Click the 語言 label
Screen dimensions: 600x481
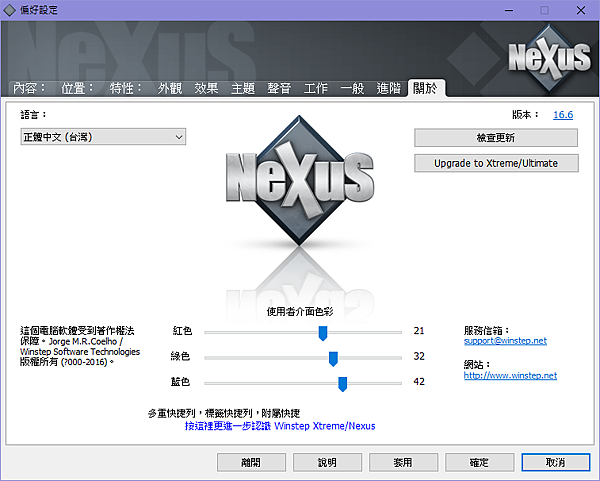(x=33, y=114)
